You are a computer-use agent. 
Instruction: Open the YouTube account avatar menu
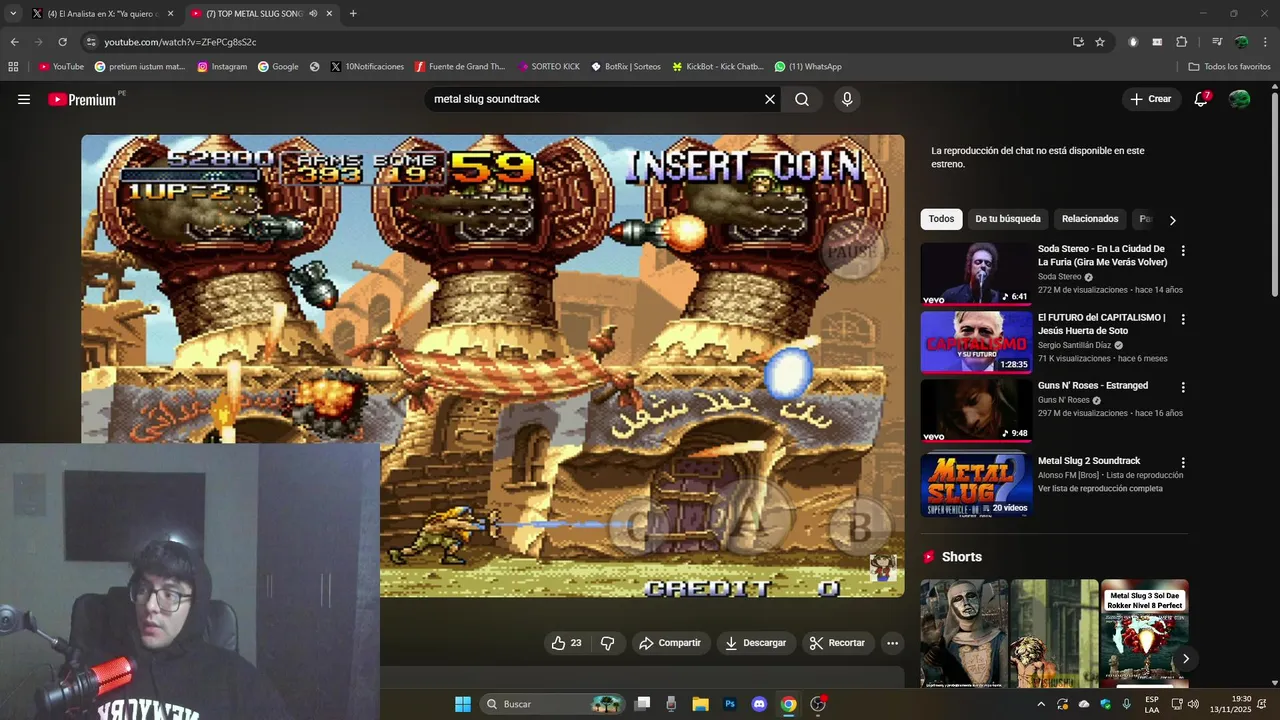coord(1239,99)
